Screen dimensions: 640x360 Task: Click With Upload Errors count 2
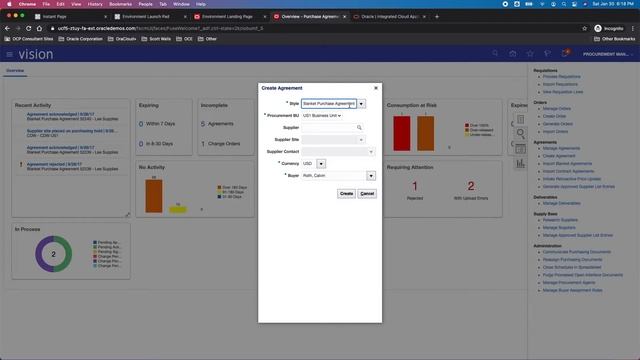coord(471,187)
